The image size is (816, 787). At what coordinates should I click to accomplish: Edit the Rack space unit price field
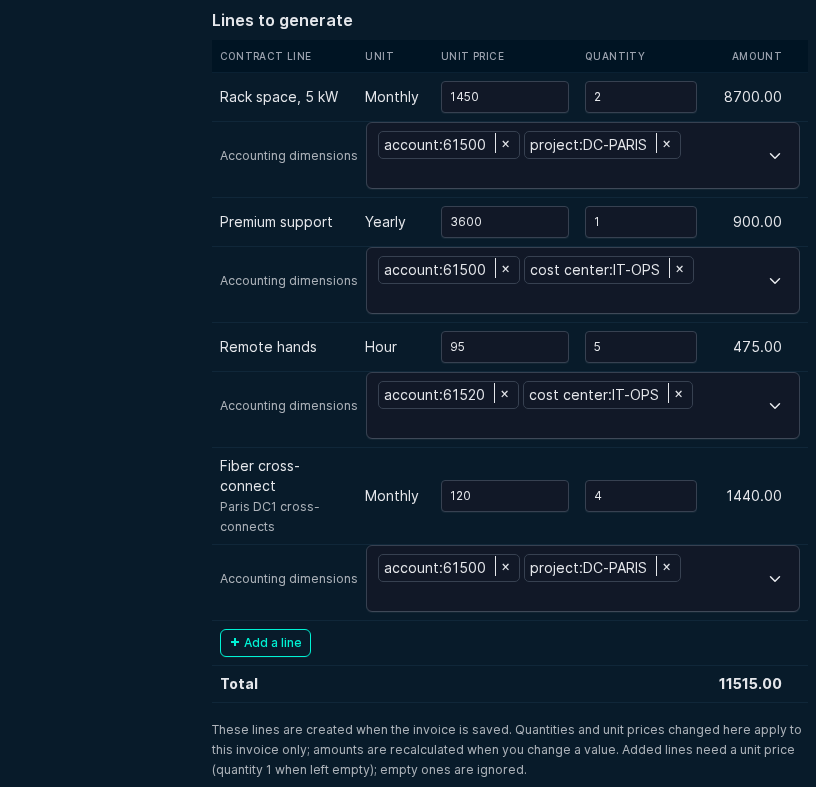(505, 97)
